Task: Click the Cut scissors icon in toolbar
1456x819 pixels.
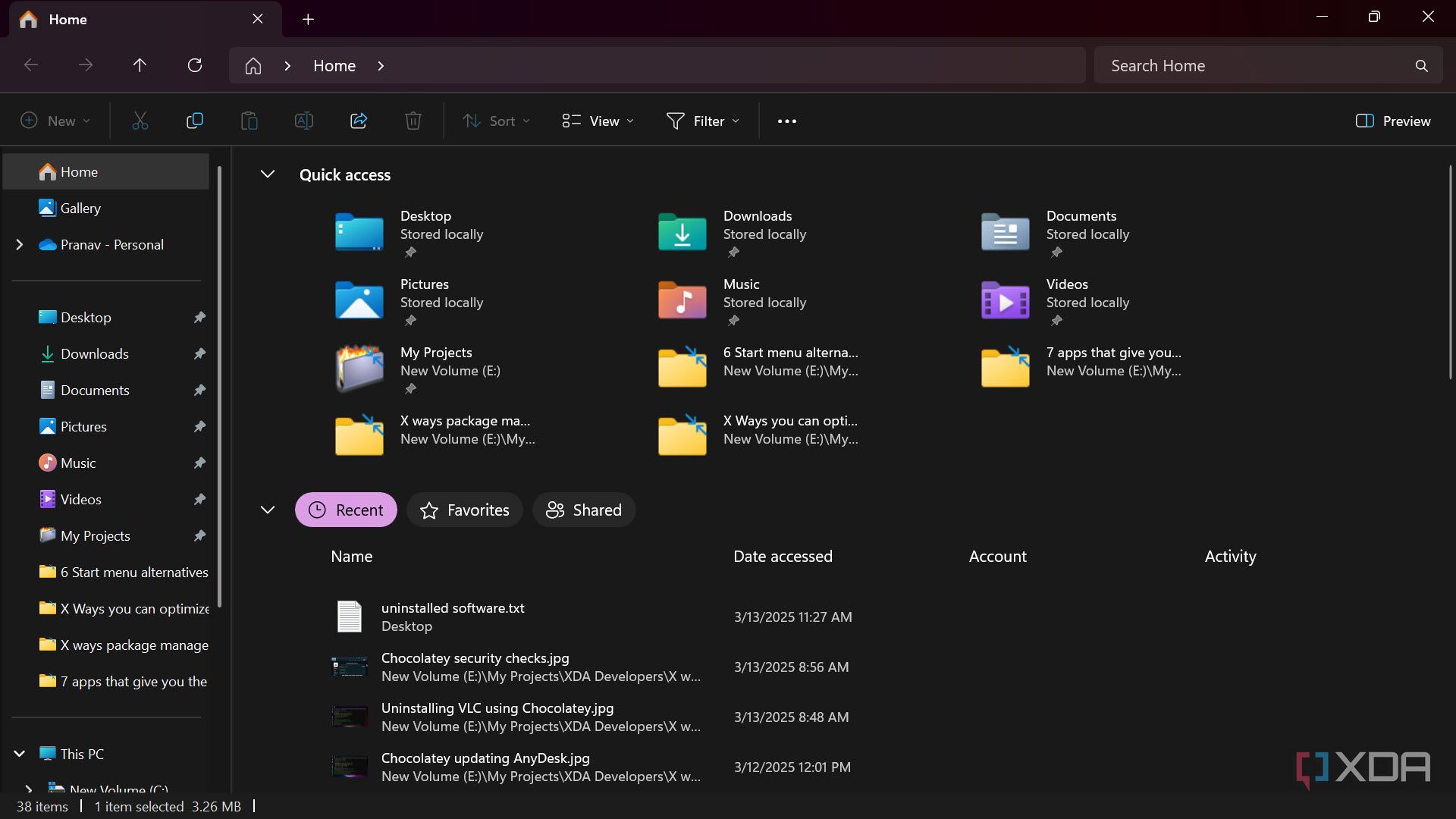Action: [140, 121]
